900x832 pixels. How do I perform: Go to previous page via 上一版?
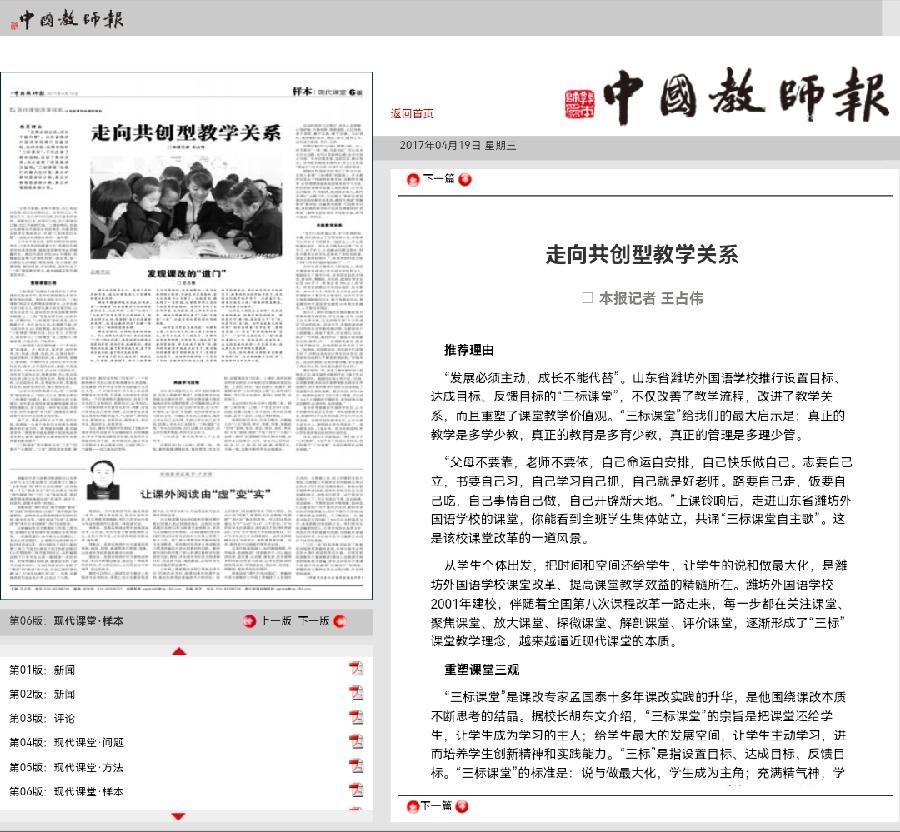point(276,620)
